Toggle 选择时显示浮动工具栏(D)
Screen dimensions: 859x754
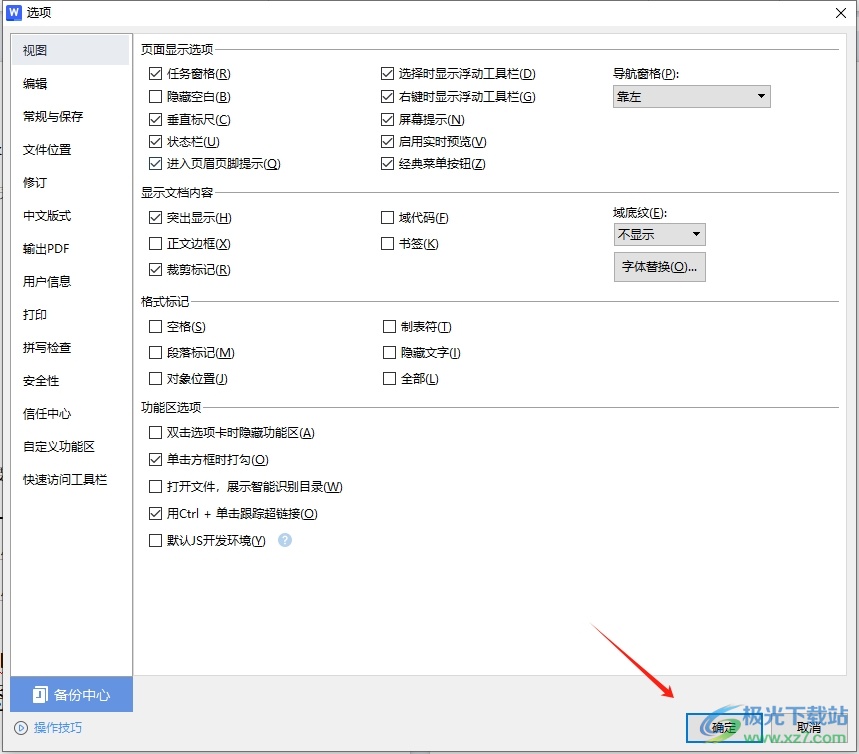pos(387,73)
